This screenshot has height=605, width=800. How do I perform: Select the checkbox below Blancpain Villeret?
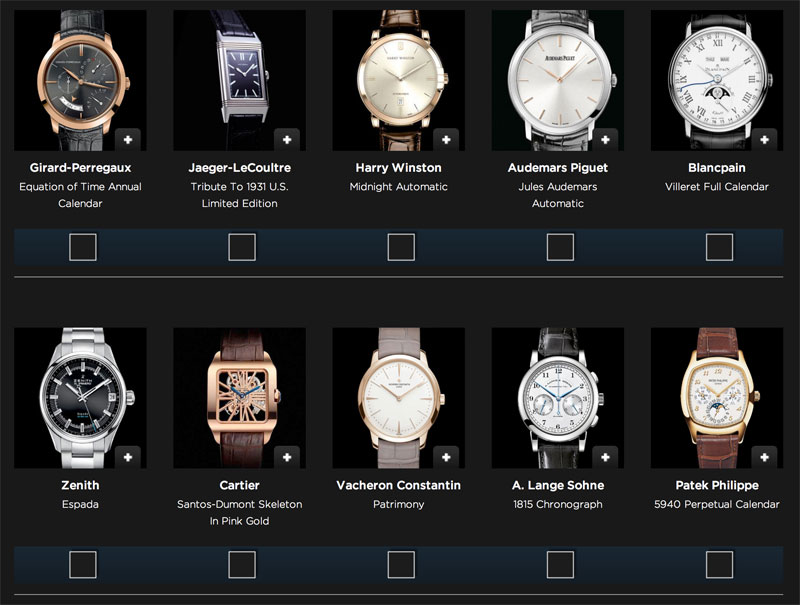point(719,247)
